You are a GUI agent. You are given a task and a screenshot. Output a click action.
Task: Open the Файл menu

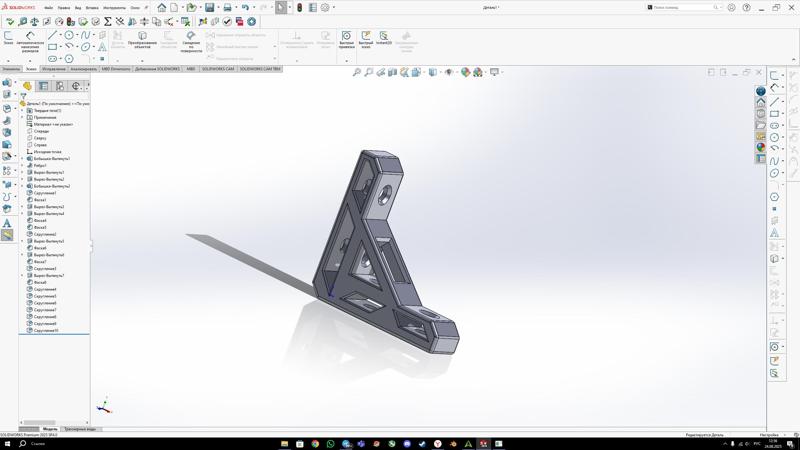coord(48,8)
